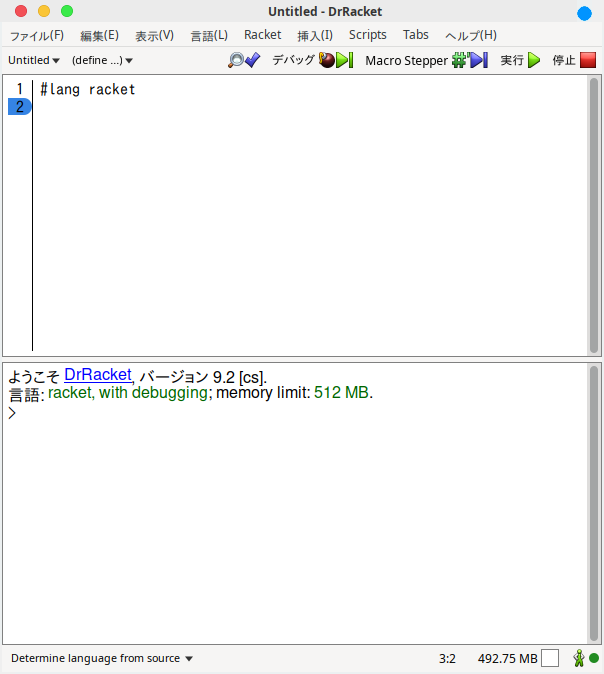
Task: Maximize window with green button
Action: 67,11
